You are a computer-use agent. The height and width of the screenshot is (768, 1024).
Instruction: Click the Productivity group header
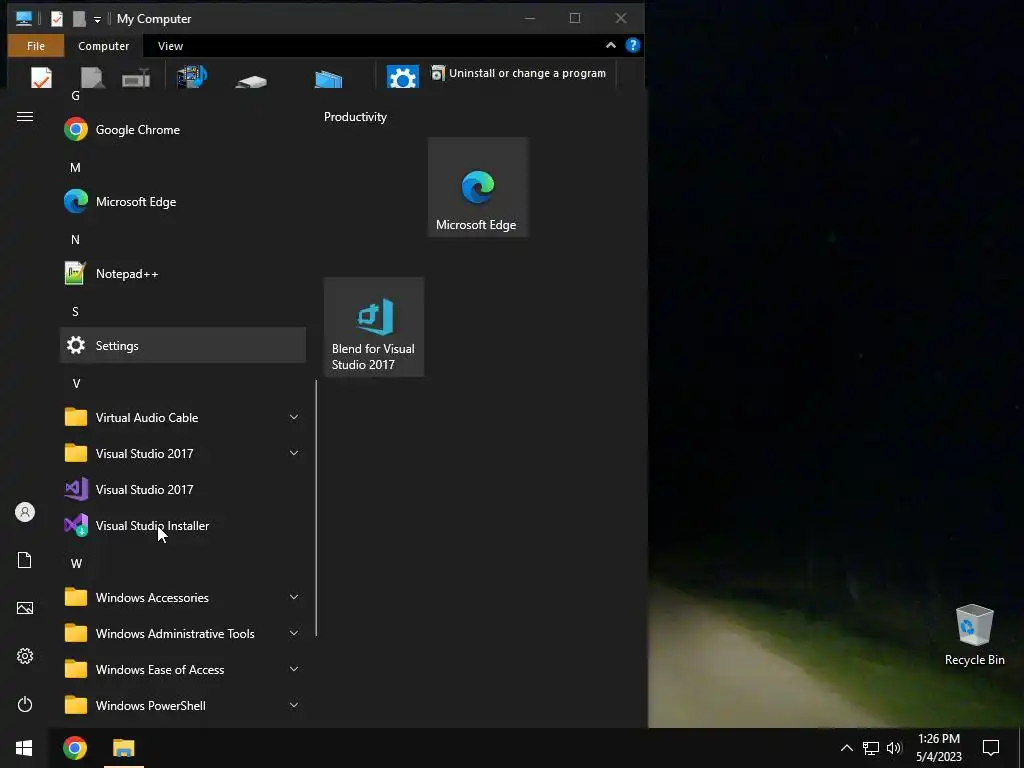[x=355, y=117]
